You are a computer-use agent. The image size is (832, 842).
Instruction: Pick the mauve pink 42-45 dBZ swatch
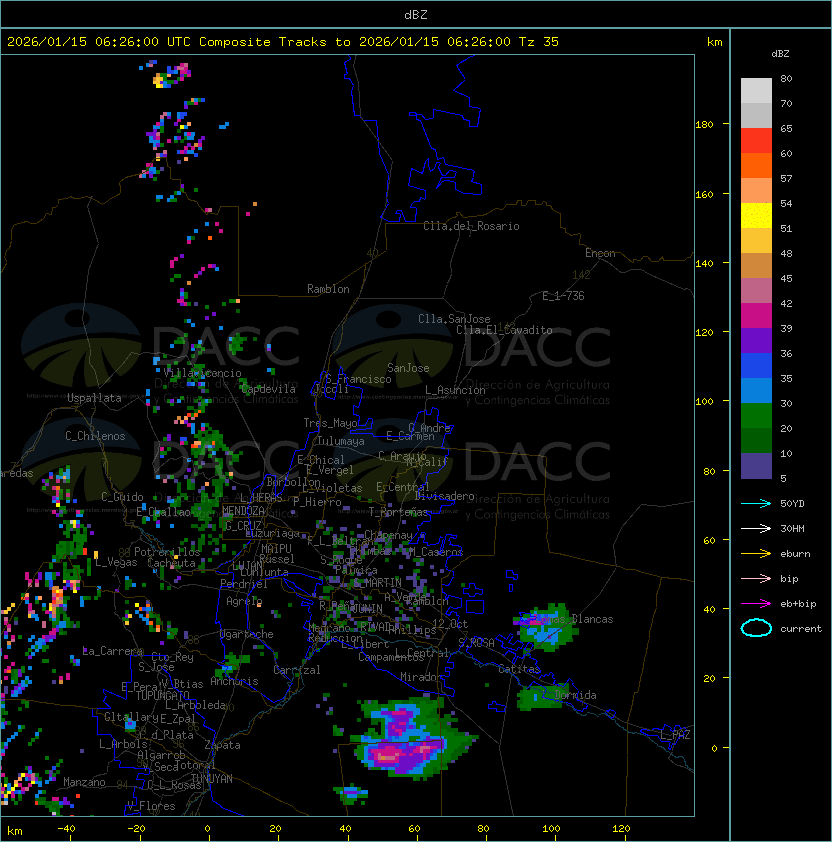tap(756, 291)
